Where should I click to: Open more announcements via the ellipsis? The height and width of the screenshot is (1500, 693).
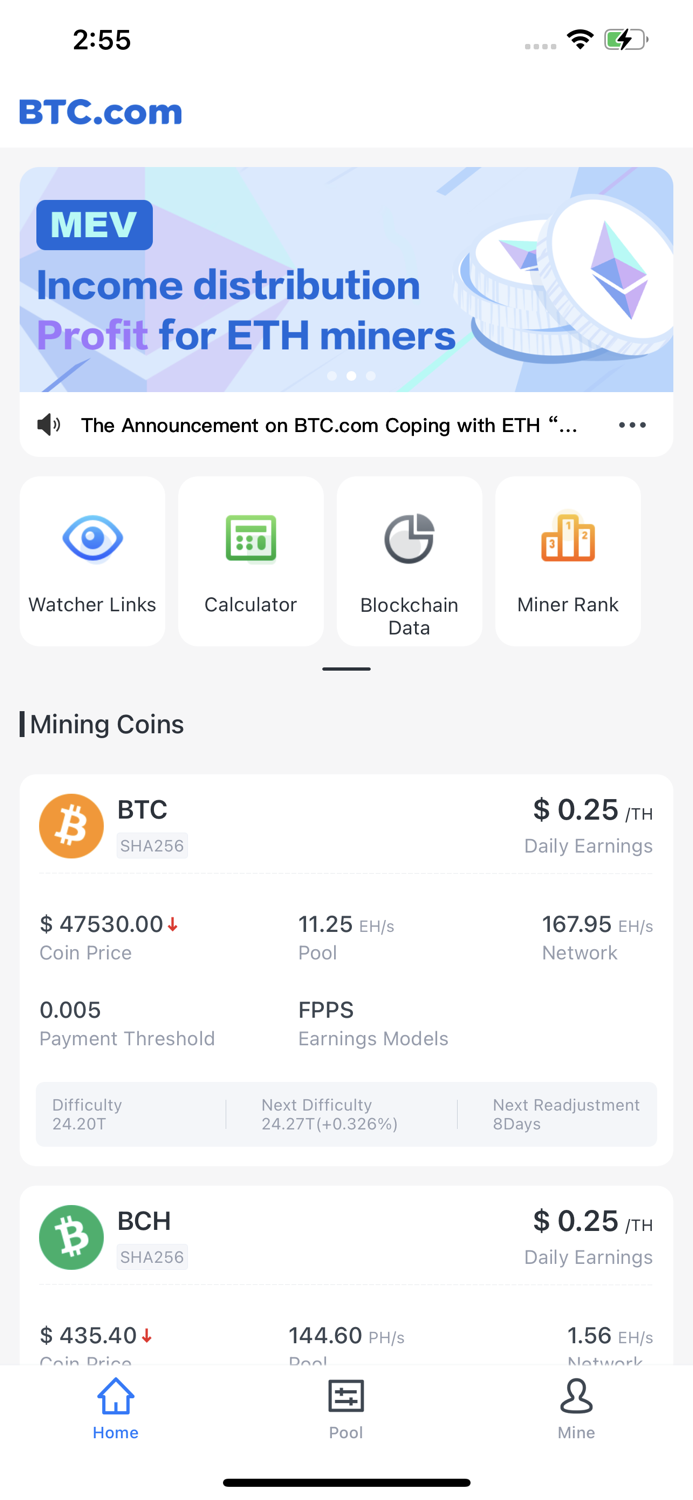(x=632, y=424)
